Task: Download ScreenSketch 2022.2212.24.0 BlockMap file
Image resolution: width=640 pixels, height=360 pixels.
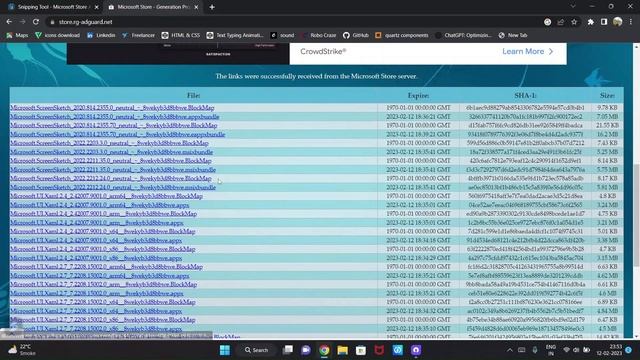Action: [111, 178]
